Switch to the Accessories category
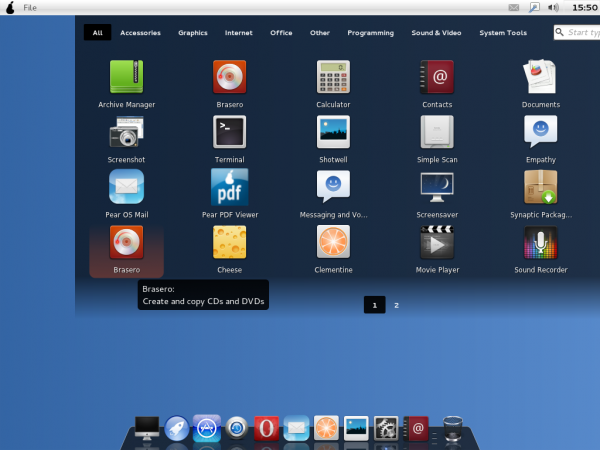 (140, 33)
